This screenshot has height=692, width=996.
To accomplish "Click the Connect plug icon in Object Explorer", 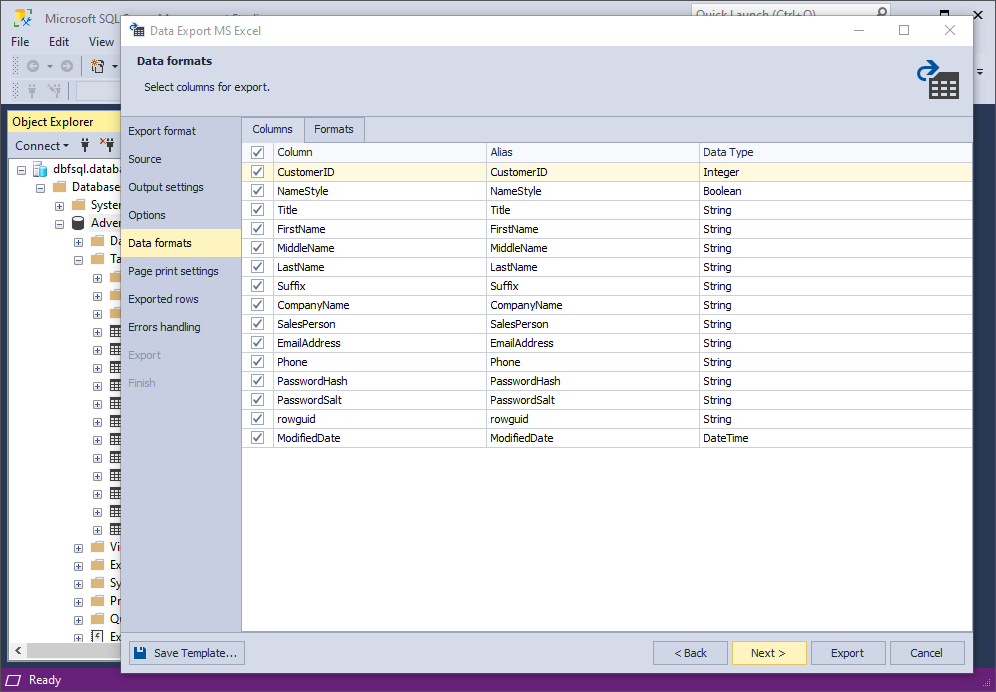I will point(85,145).
